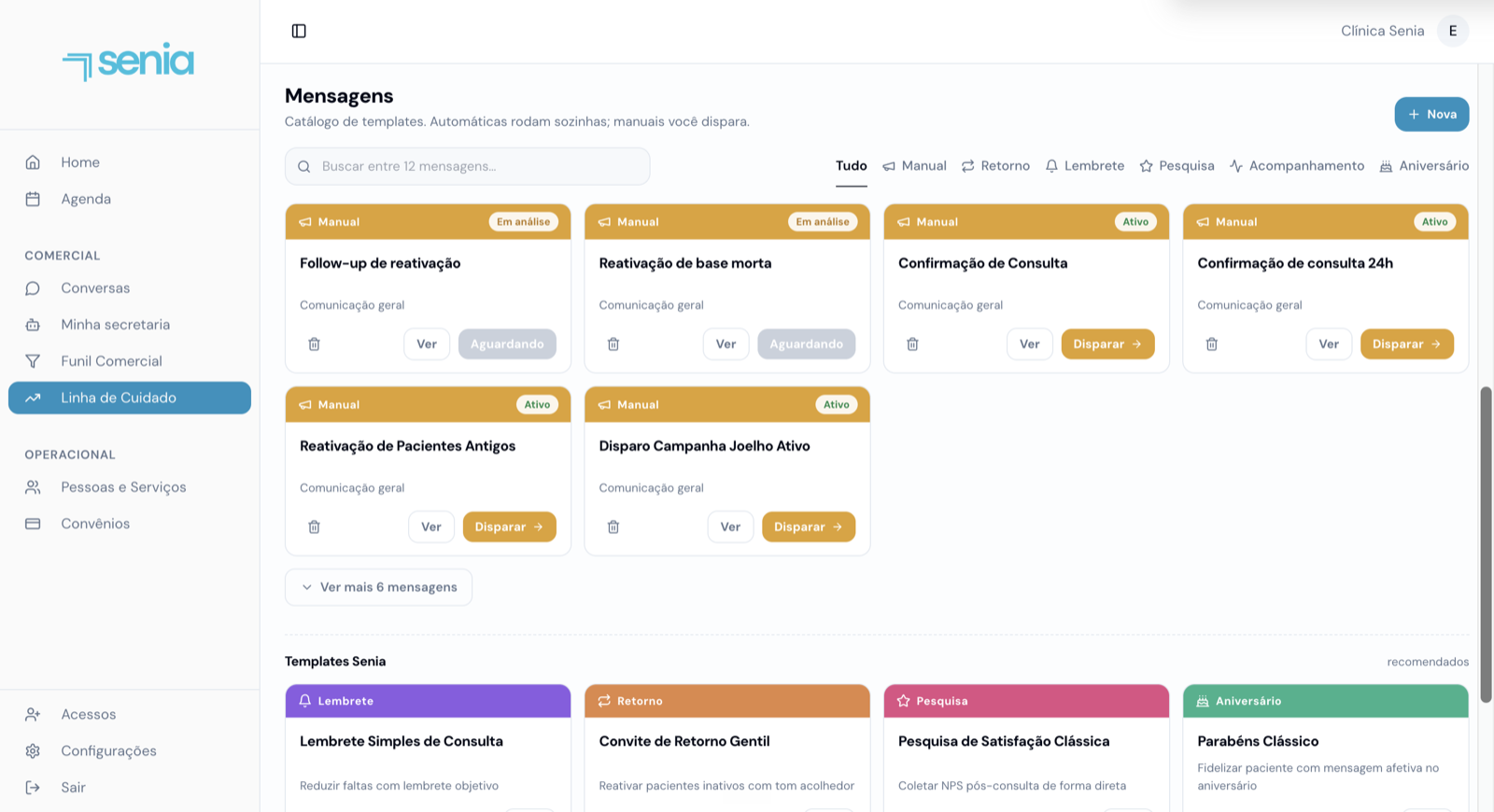Filter messages by Manual

click(914, 166)
